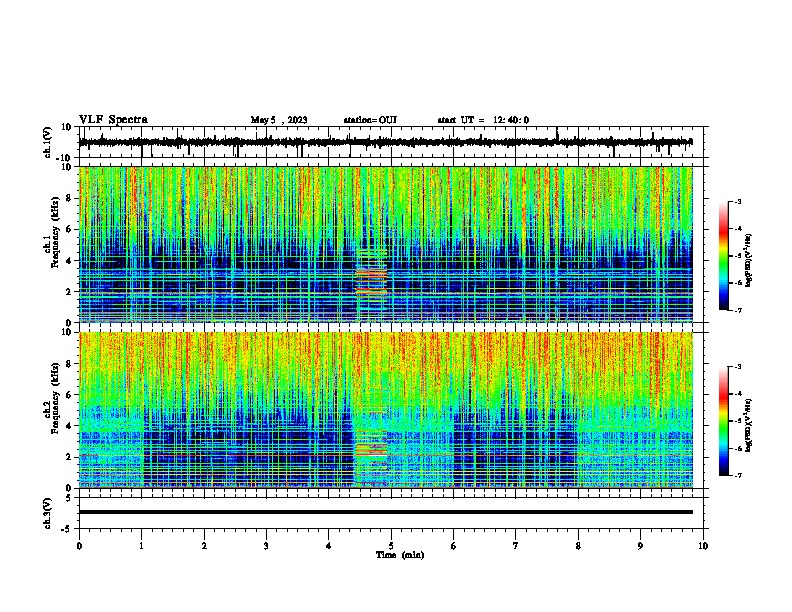Viewport: 792px width, 612px height.
Task: Click tick label "7" on the Time axis
Action: [x=516, y=546]
